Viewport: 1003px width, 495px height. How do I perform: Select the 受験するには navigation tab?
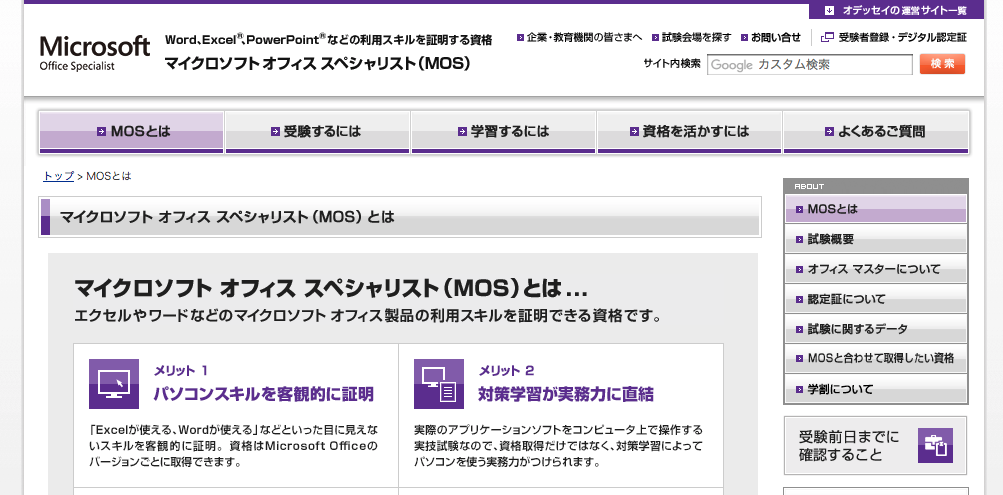coord(317,132)
